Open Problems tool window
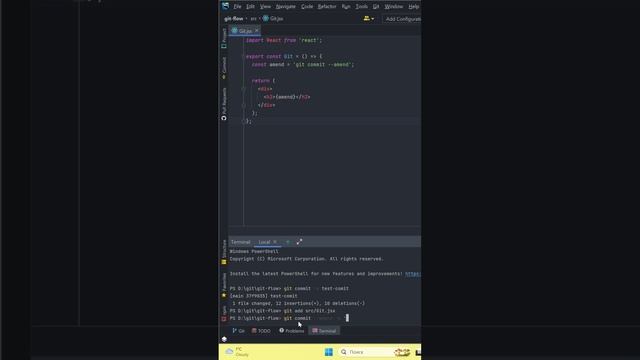This screenshot has width=640, height=360. [x=291, y=331]
